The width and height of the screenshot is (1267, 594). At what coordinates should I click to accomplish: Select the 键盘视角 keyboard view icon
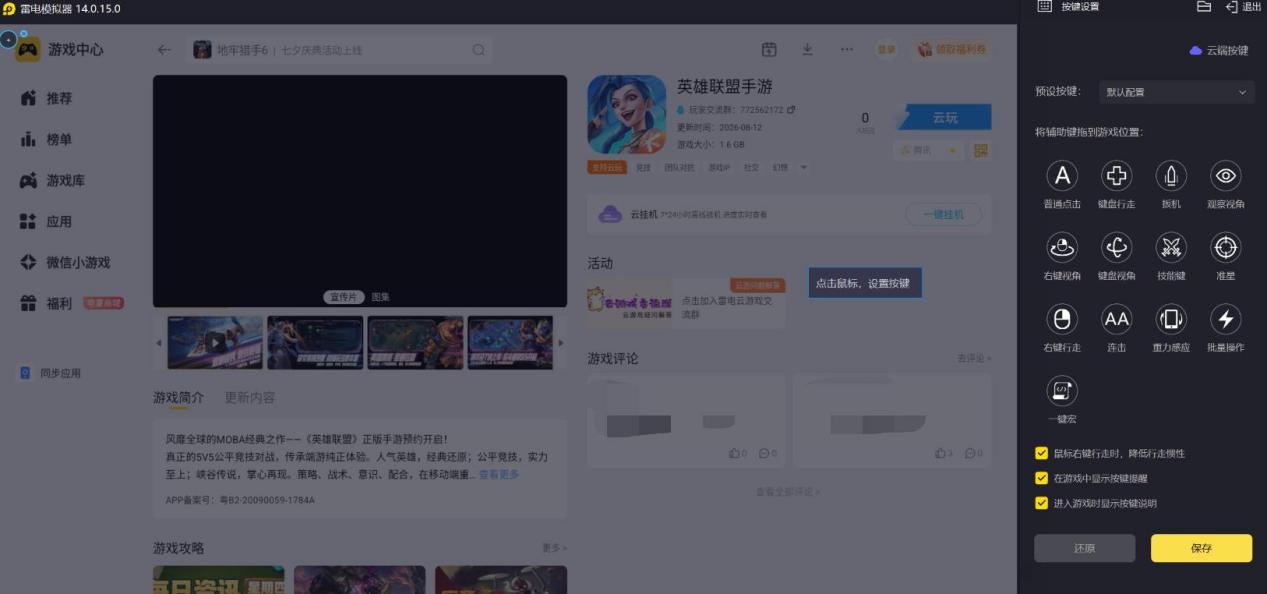pyautogui.click(x=1116, y=247)
